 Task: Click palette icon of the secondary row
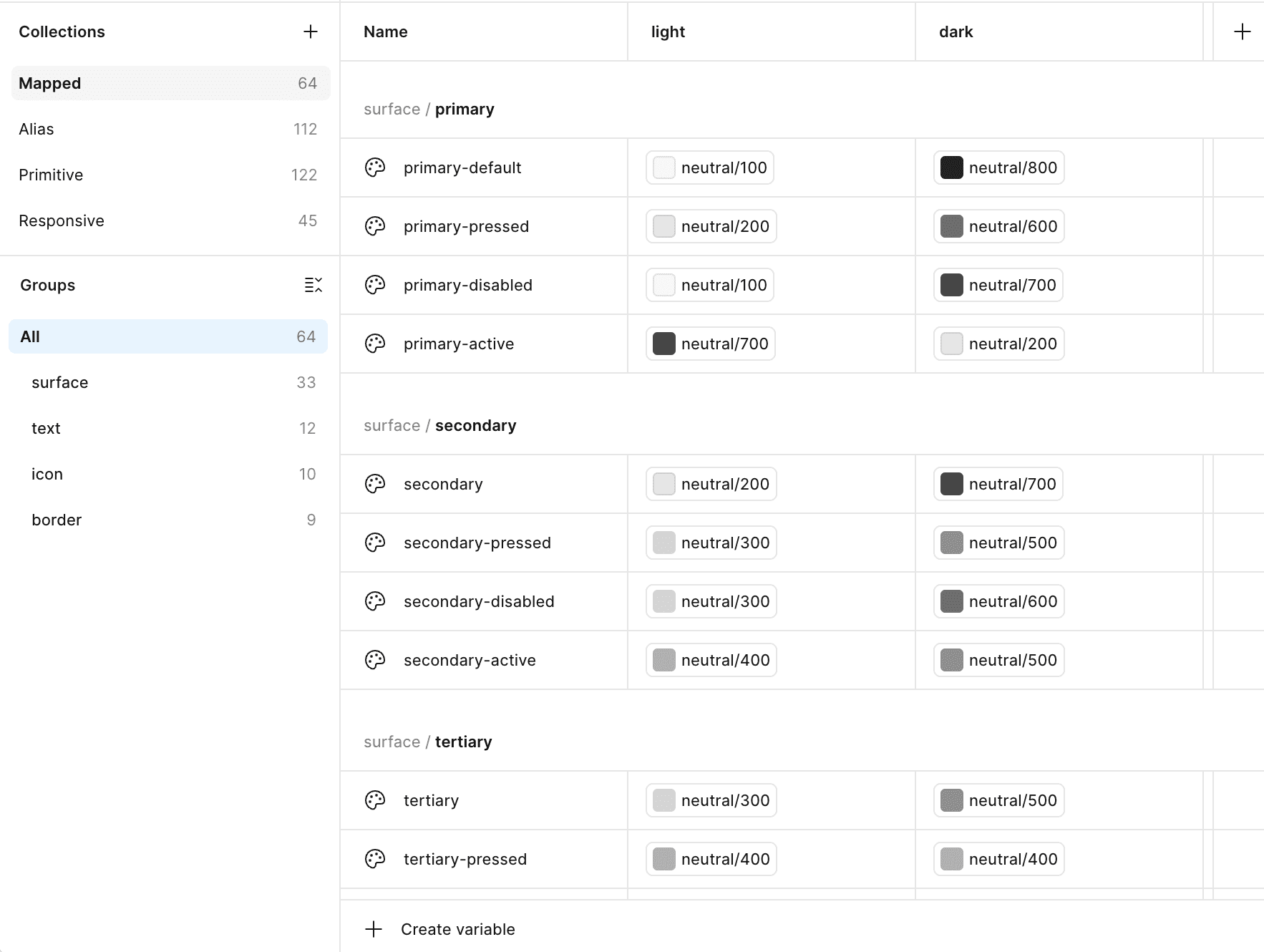point(375,484)
